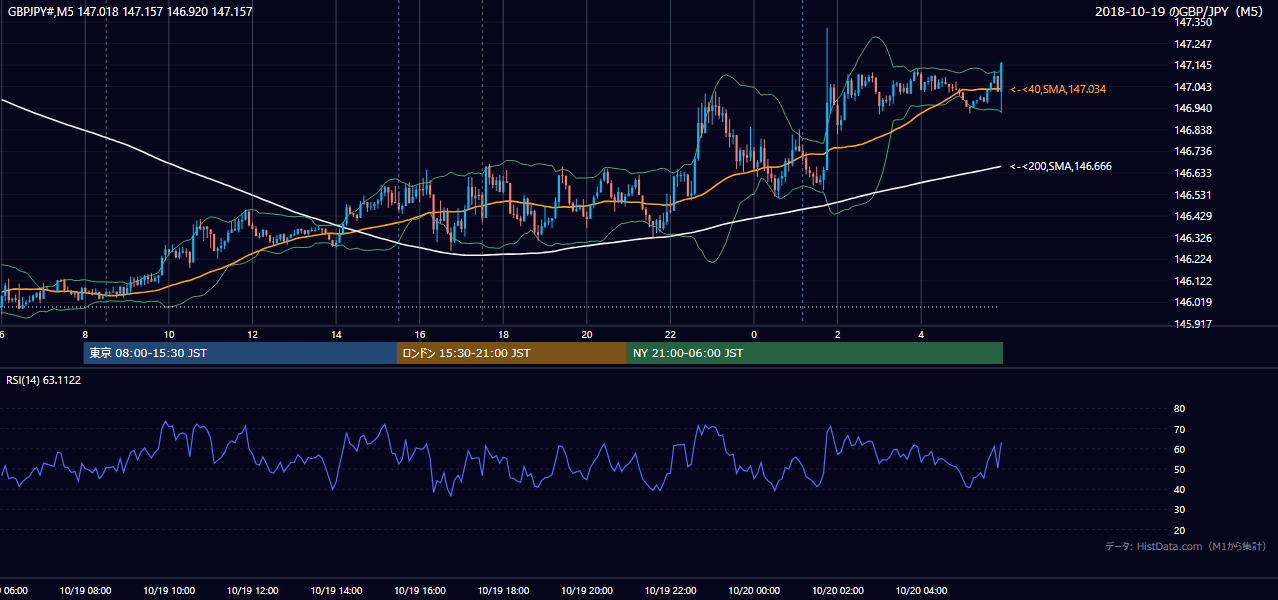Click price axis value 147.247
This screenshot has height=600, width=1278.
click(1195, 44)
